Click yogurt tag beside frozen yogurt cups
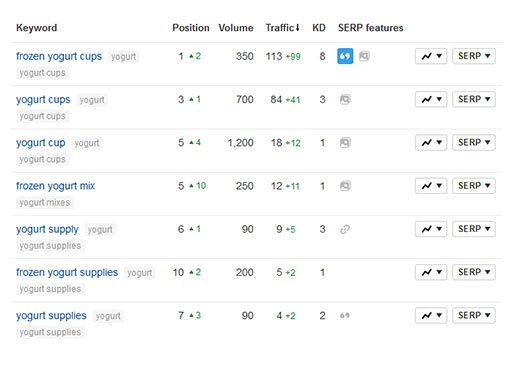511x368 pixels. tap(123, 57)
